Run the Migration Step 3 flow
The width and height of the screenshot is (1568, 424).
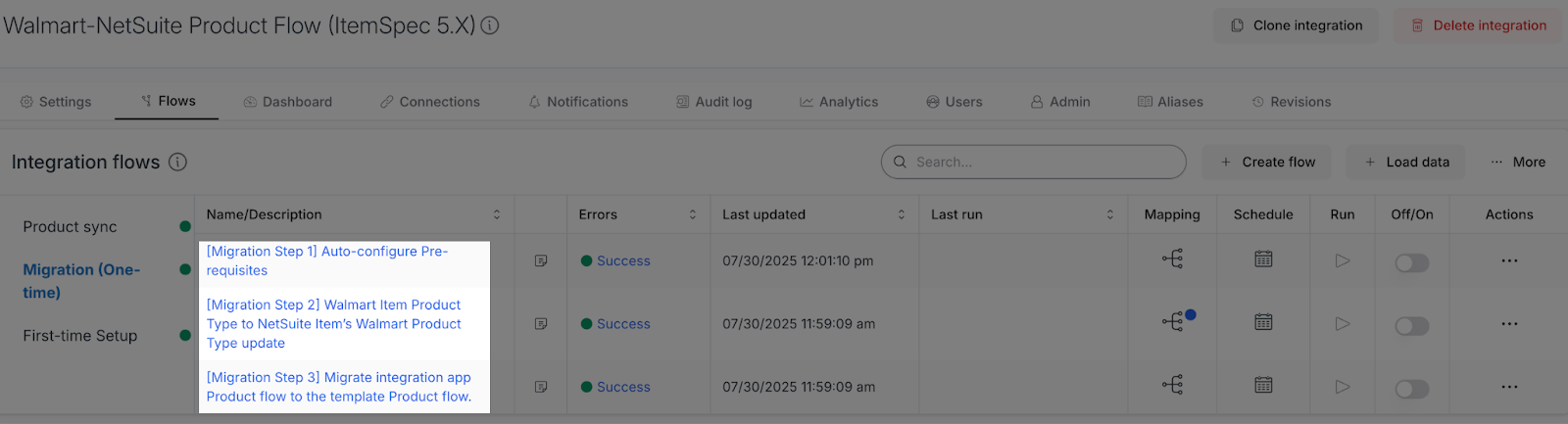tap(1343, 387)
